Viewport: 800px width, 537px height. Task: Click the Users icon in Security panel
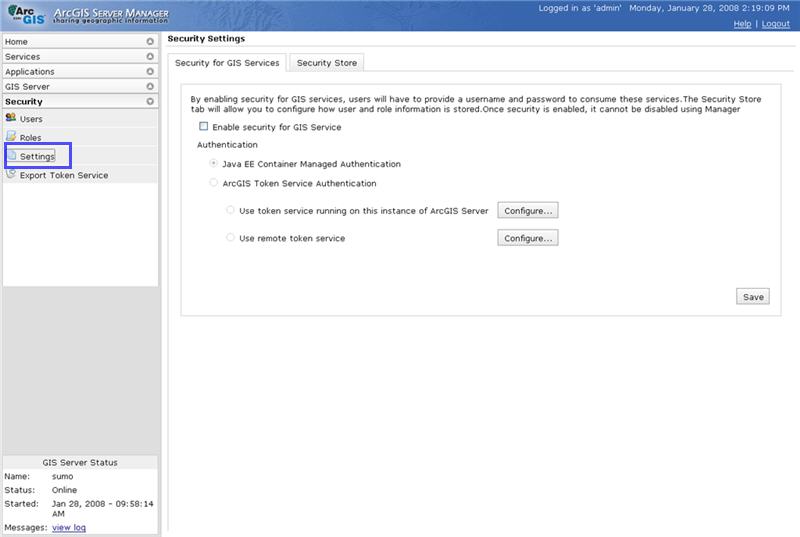coord(11,119)
